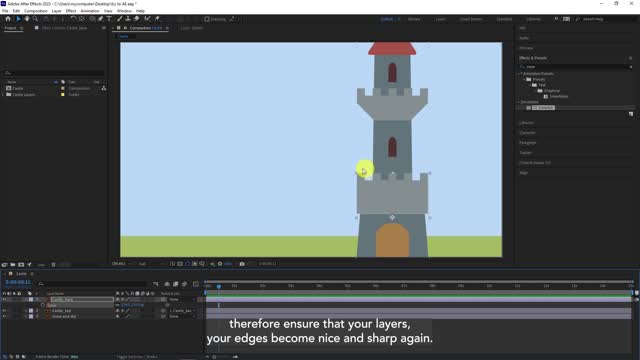Click the Shy layers icon in timeline header
This screenshot has width=640, height=360.
coord(167,284)
